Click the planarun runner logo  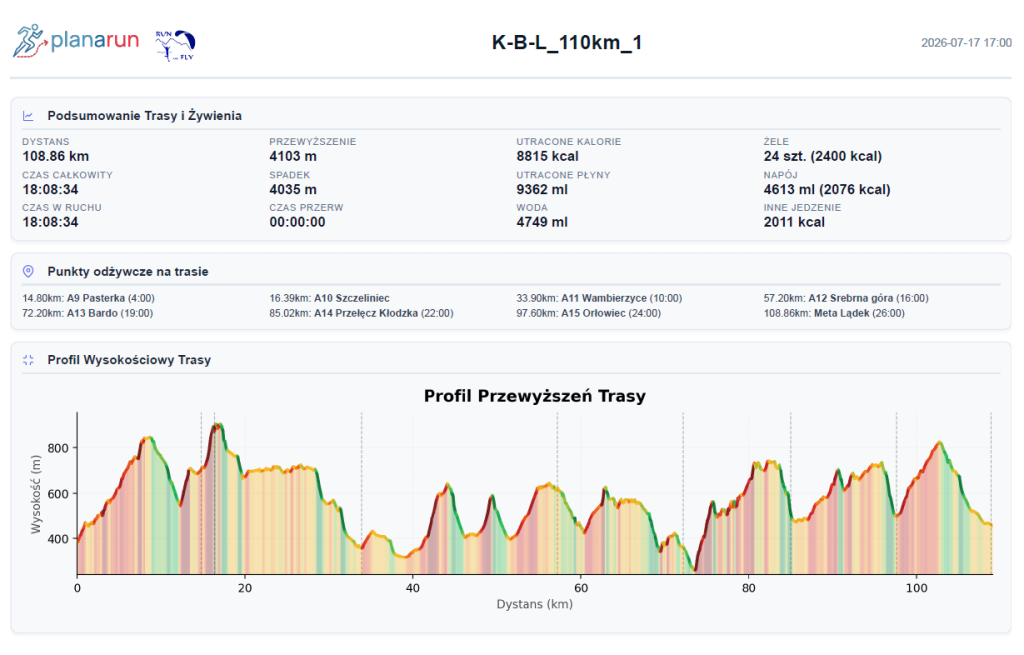tap(76, 41)
